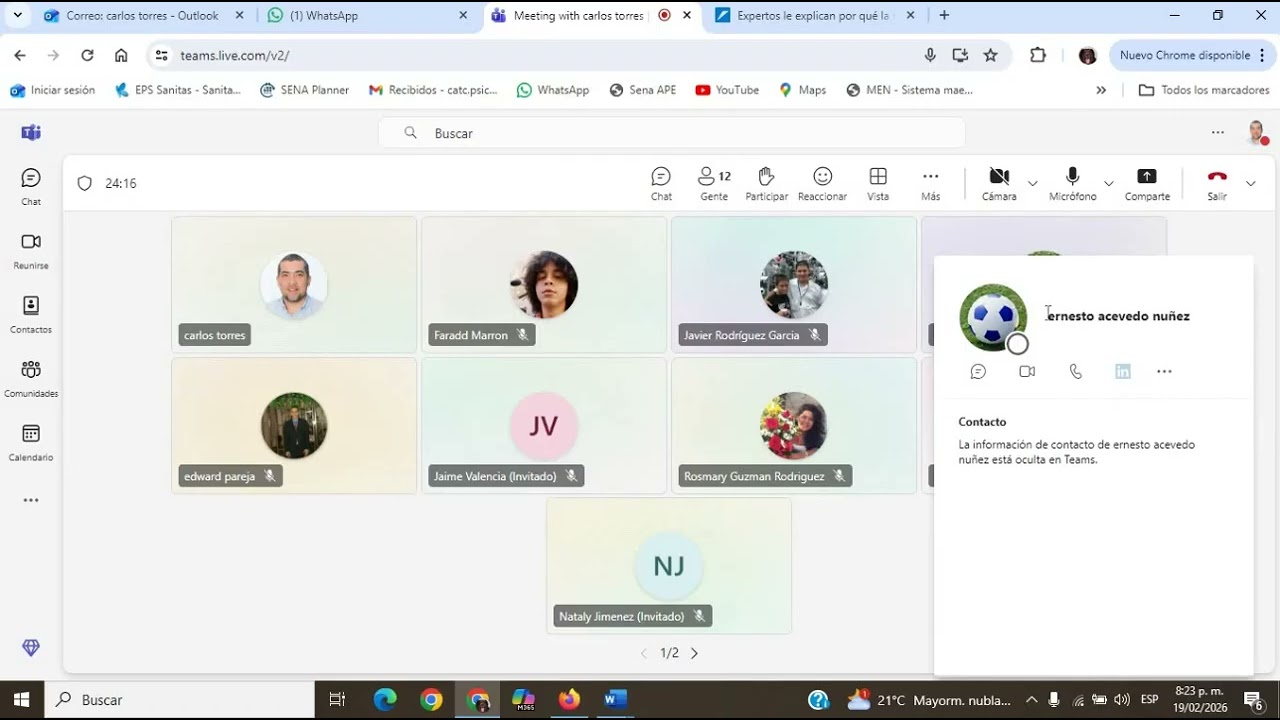Start video call from contact card

1027,371
